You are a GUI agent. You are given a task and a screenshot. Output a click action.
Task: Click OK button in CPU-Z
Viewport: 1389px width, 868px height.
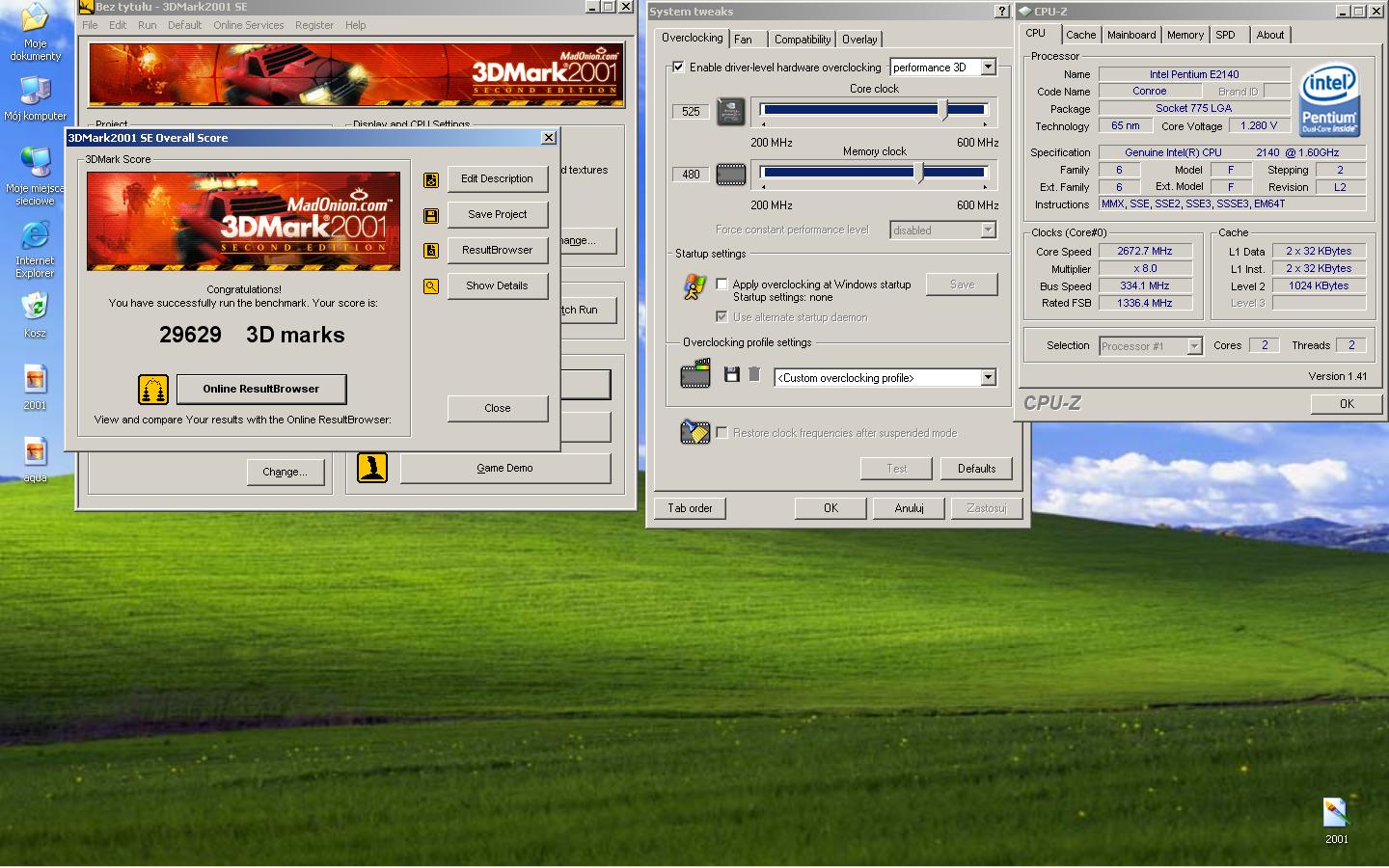pos(1347,404)
